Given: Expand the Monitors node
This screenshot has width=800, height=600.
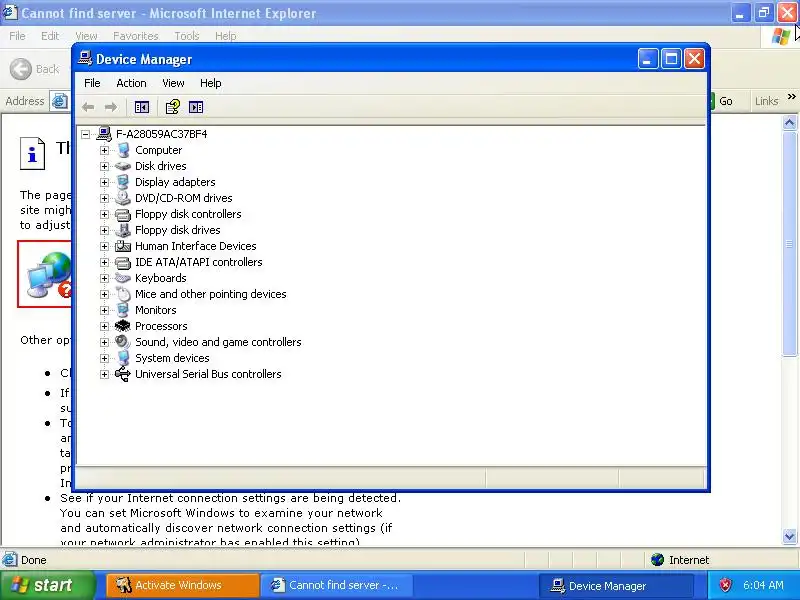Looking at the screenshot, I should 105,310.
